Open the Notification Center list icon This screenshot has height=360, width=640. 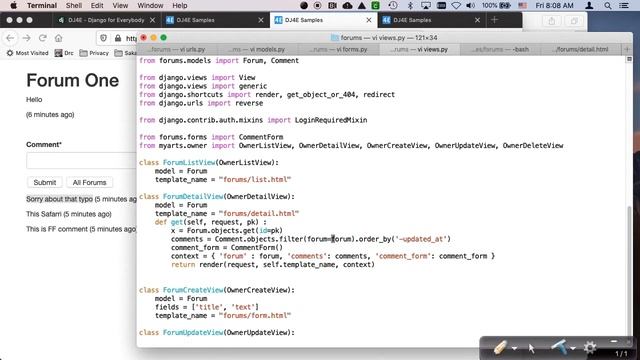[x=624, y=6]
